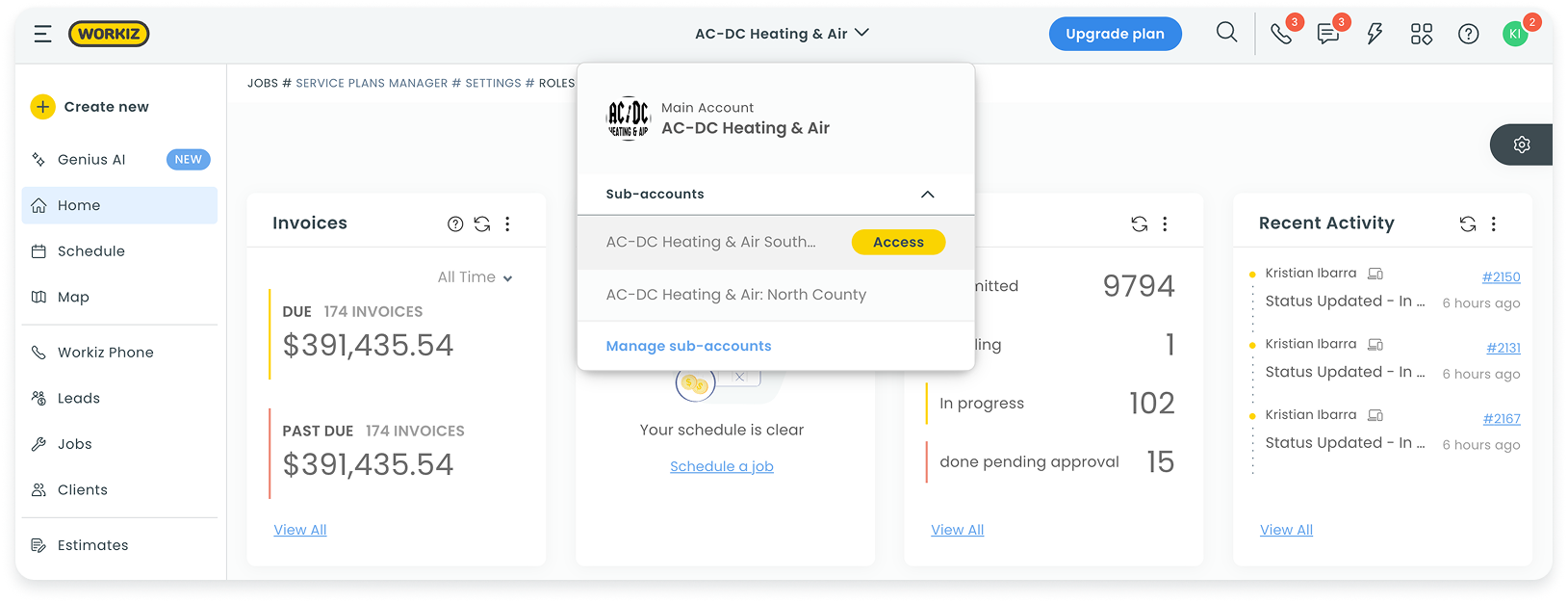Click the Upgrade plan button
This screenshot has width=1568, height=603.
(x=1115, y=34)
